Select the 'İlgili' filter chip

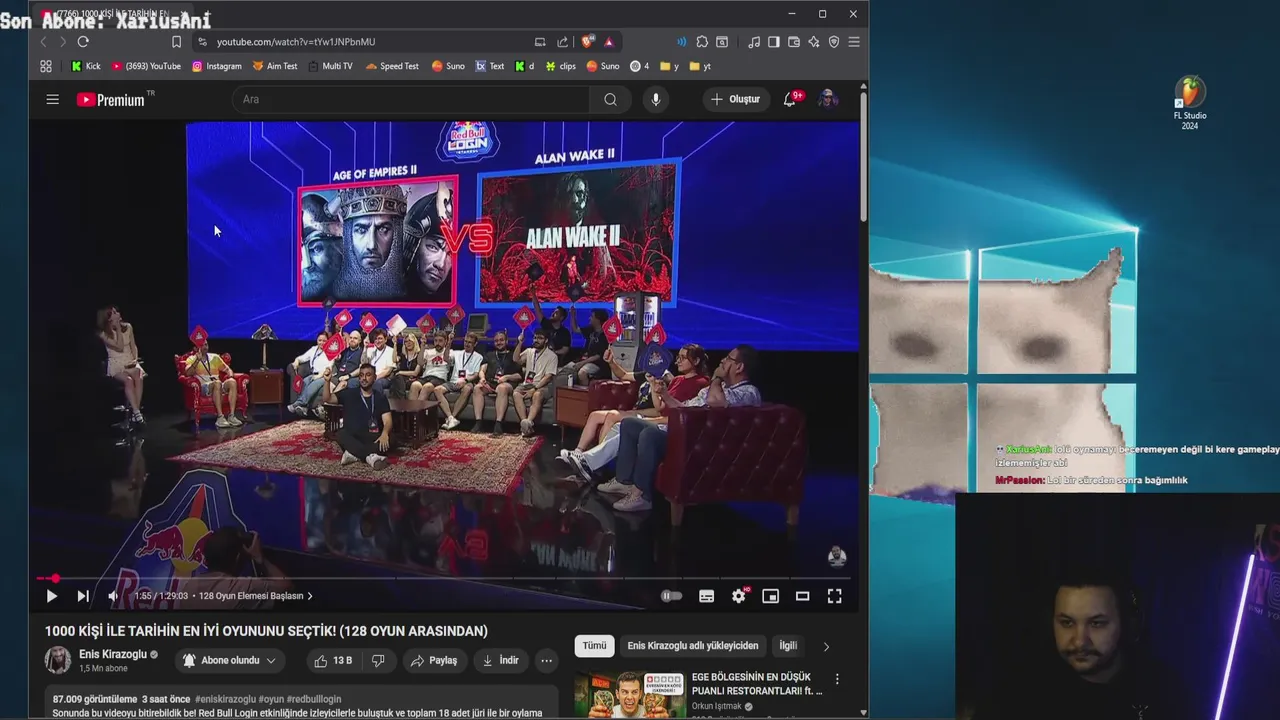(788, 646)
